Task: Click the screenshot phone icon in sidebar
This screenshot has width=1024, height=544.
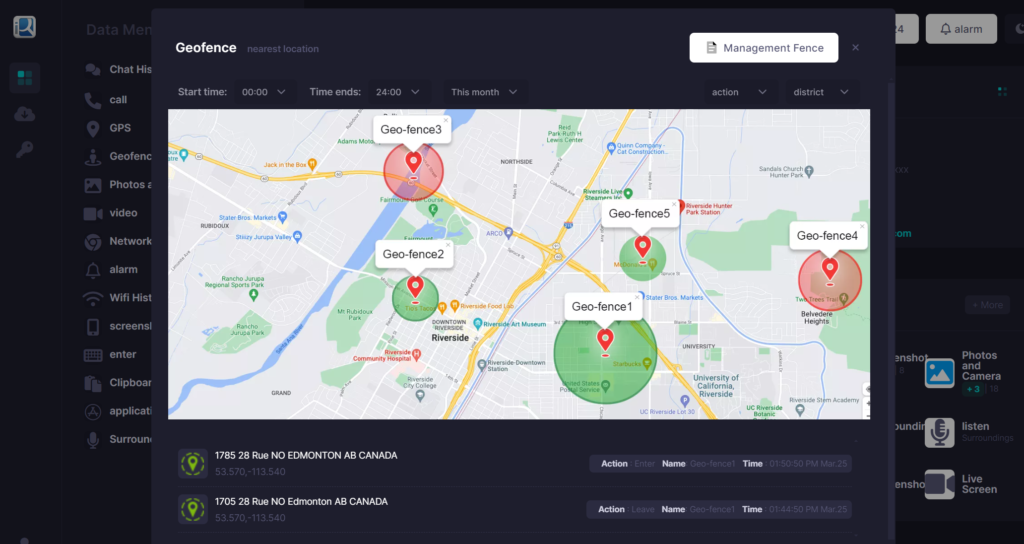Action: [93, 327]
